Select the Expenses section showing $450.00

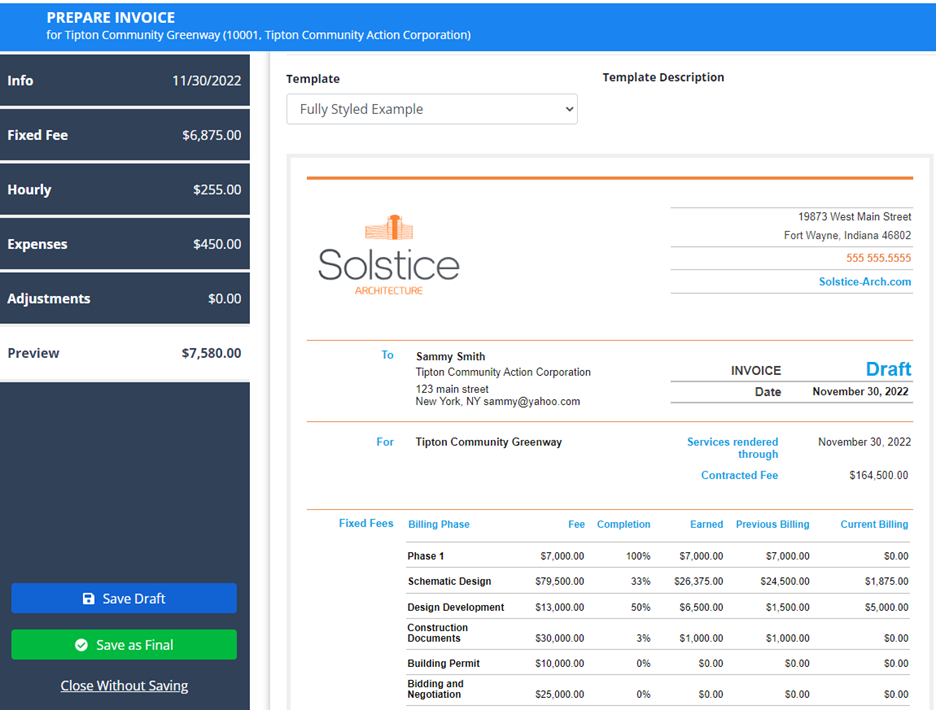coord(125,243)
